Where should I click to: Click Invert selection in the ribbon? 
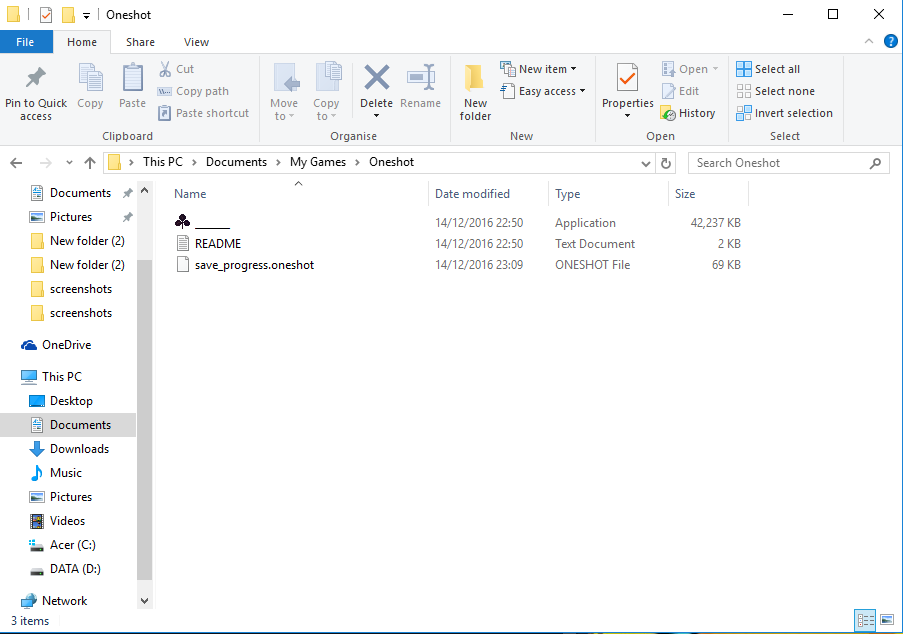(784, 113)
